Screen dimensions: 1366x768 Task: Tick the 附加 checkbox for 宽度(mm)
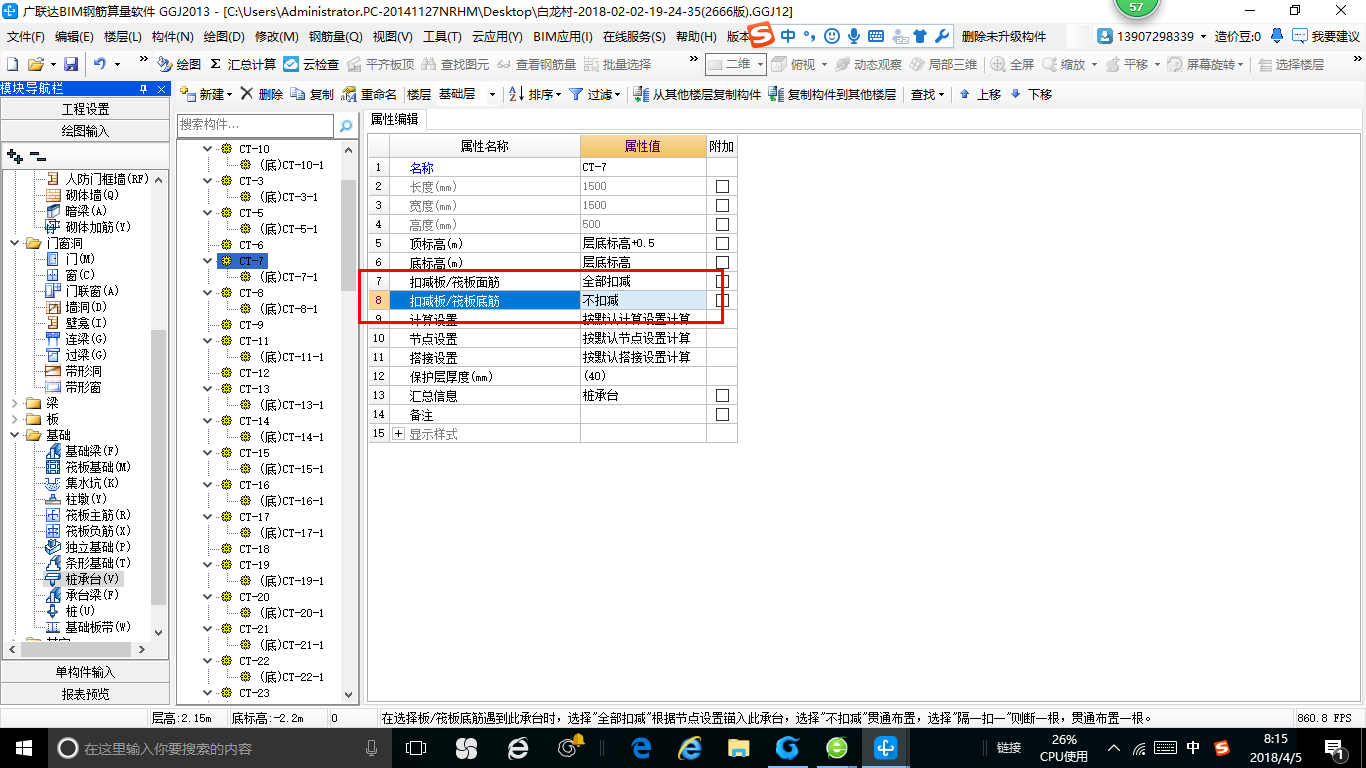click(722, 205)
